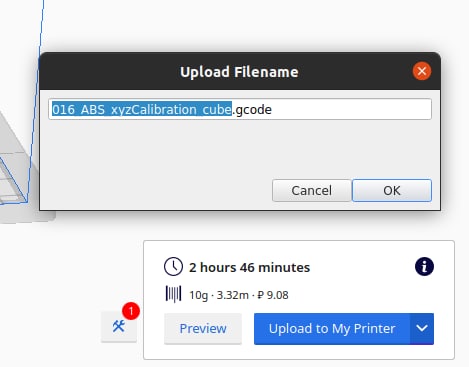This screenshot has height=367, width=469.
Task: Expand the output device dropdown arrow
Action: tap(422, 329)
